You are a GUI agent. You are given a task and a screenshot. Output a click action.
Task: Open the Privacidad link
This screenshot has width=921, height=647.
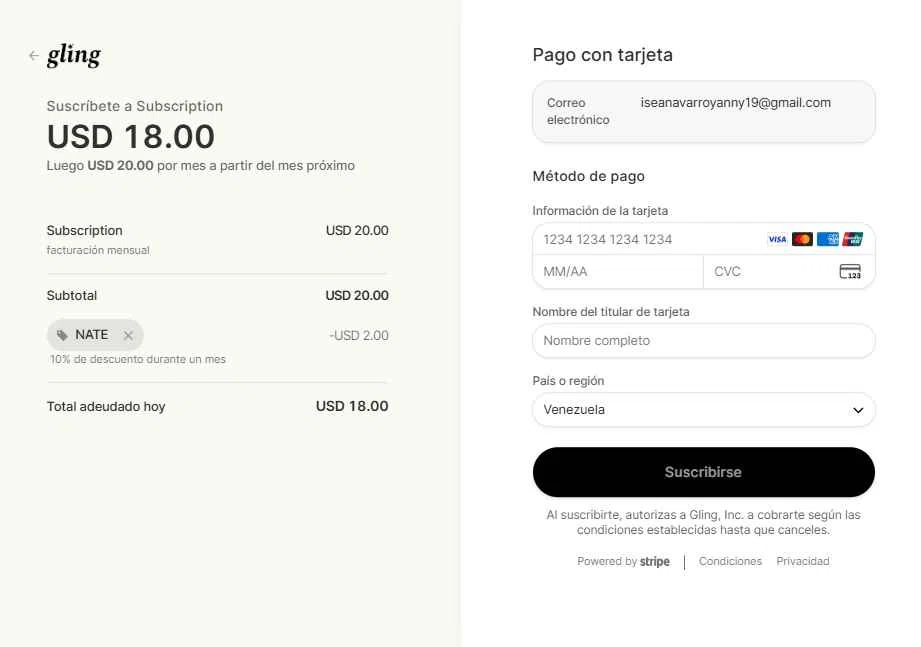(803, 561)
